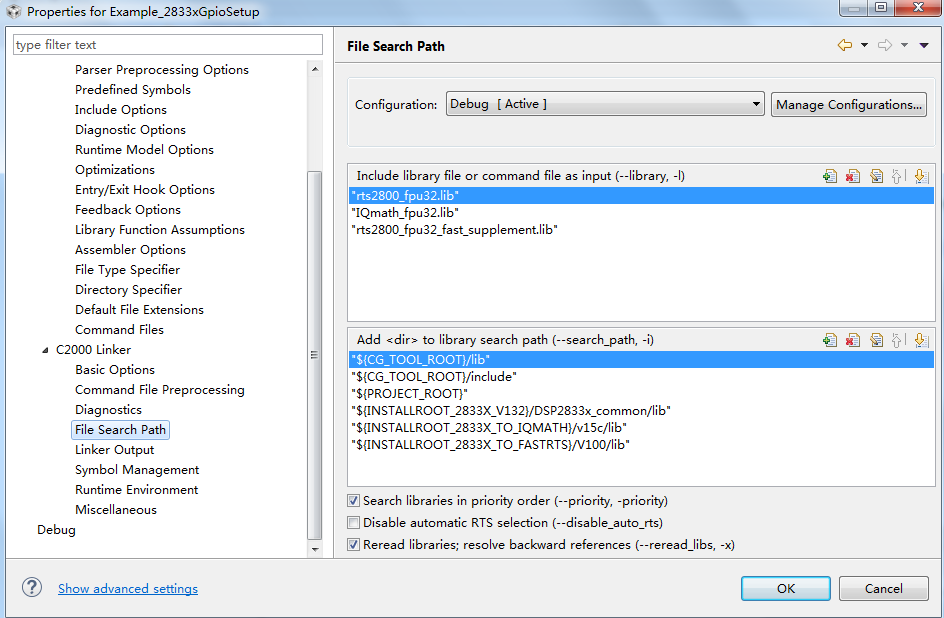
Task: Delete selected directory in --search_path list
Action: (852, 341)
